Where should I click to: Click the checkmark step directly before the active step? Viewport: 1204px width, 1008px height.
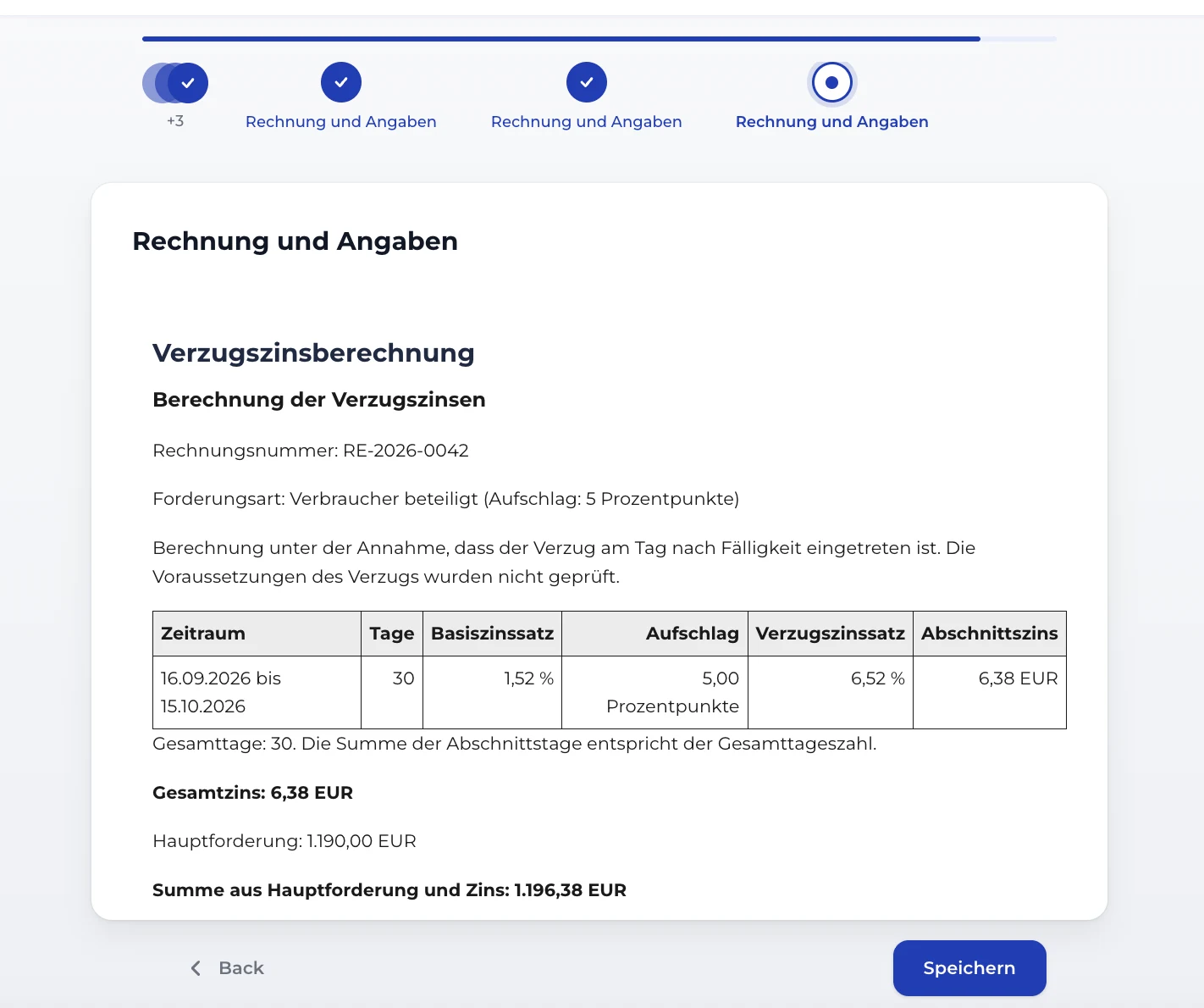tap(587, 83)
